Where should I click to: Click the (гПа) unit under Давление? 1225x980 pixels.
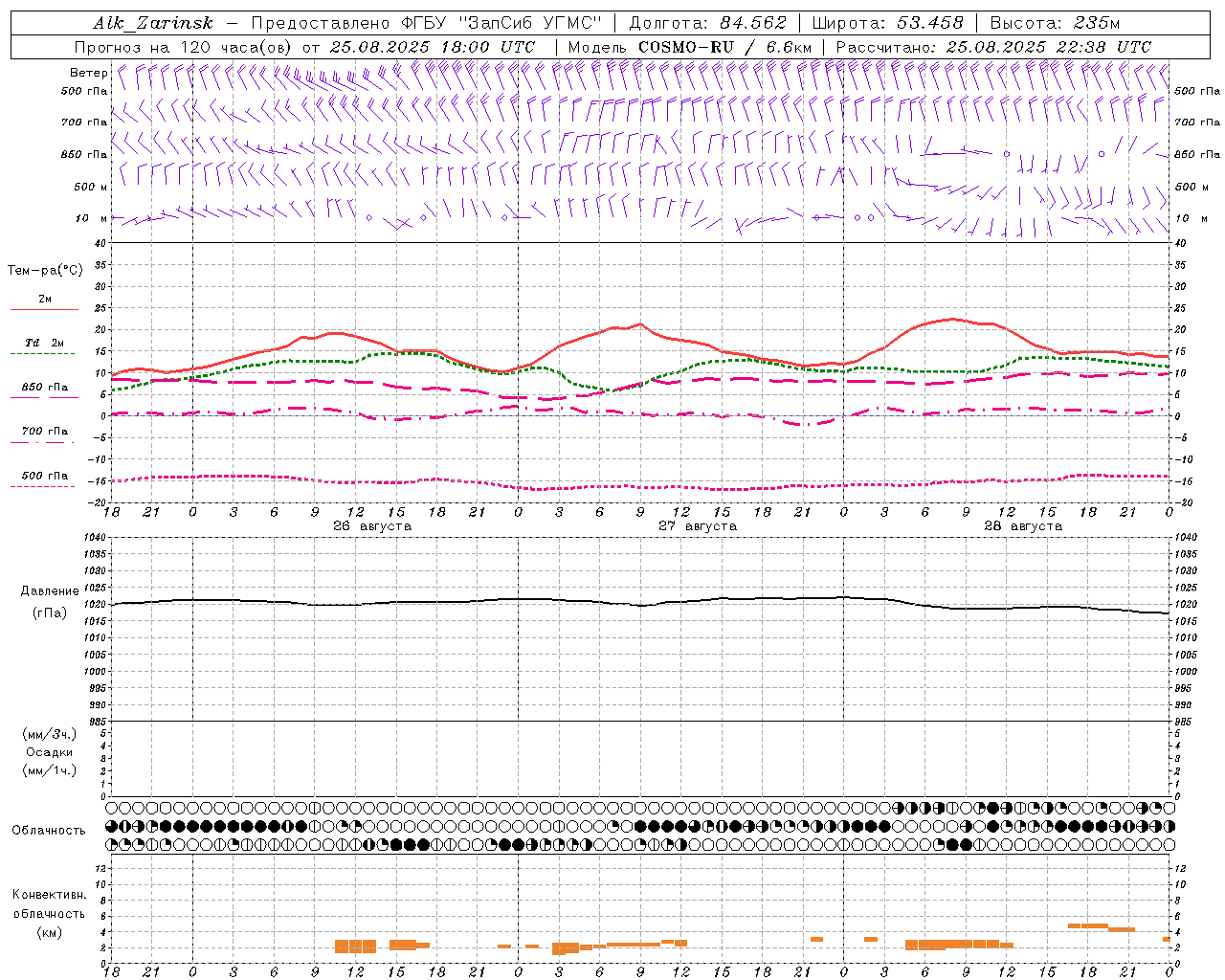(50, 613)
